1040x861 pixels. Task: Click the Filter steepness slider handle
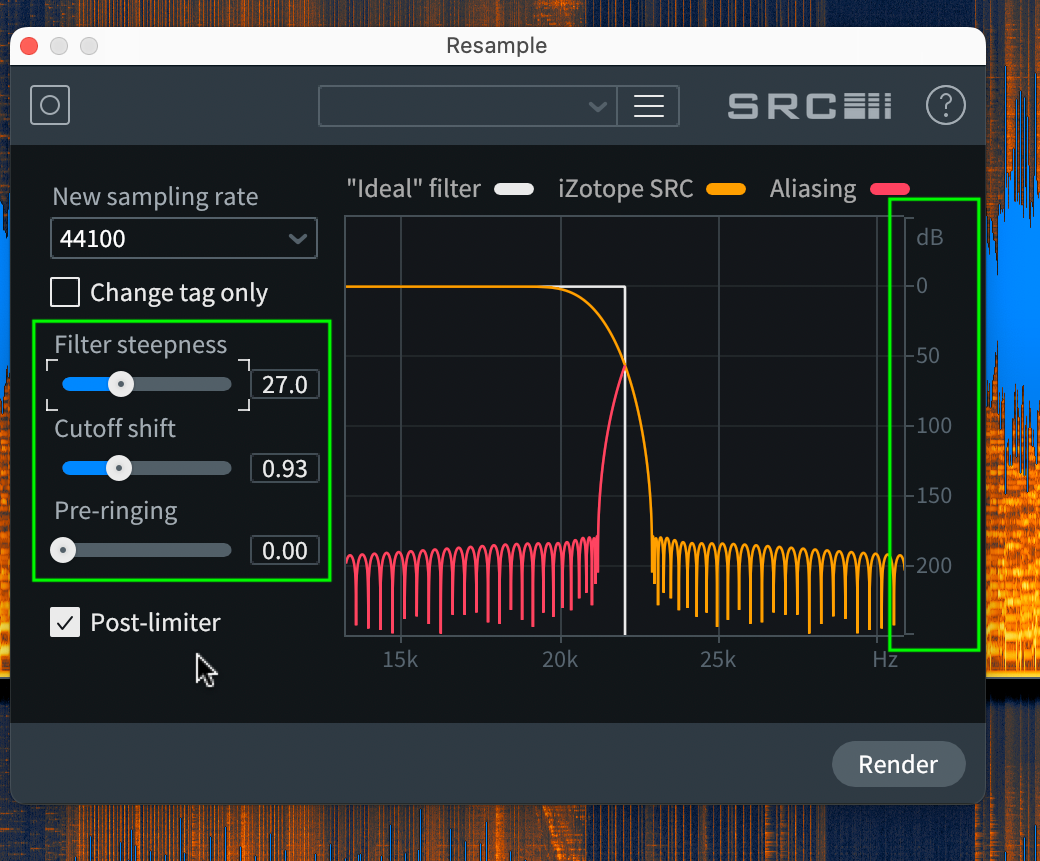click(x=121, y=384)
